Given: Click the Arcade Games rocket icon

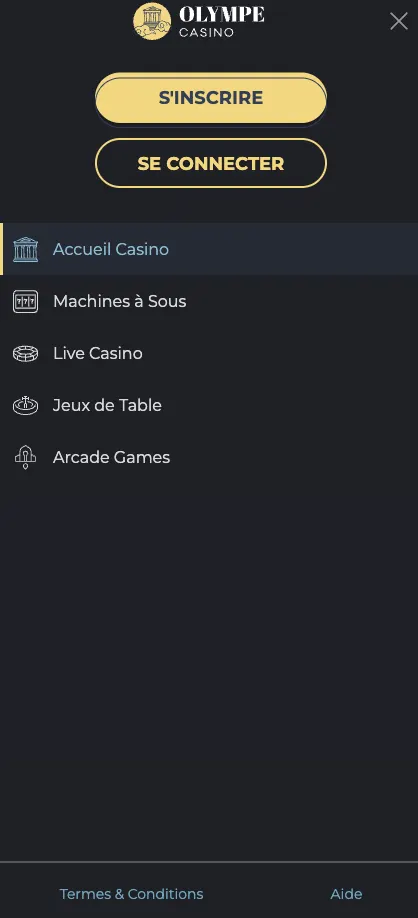Looking at the screenshot, I should click(25, 457).
